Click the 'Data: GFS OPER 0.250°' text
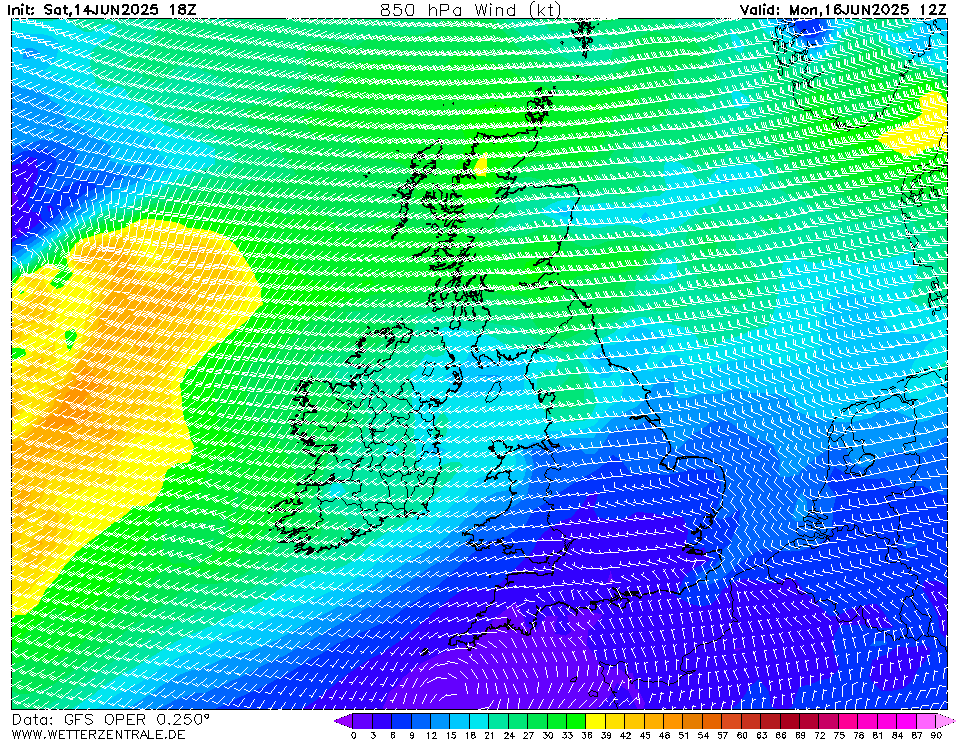This screenshot has width=959, height=741. click(x=111, y=720)
